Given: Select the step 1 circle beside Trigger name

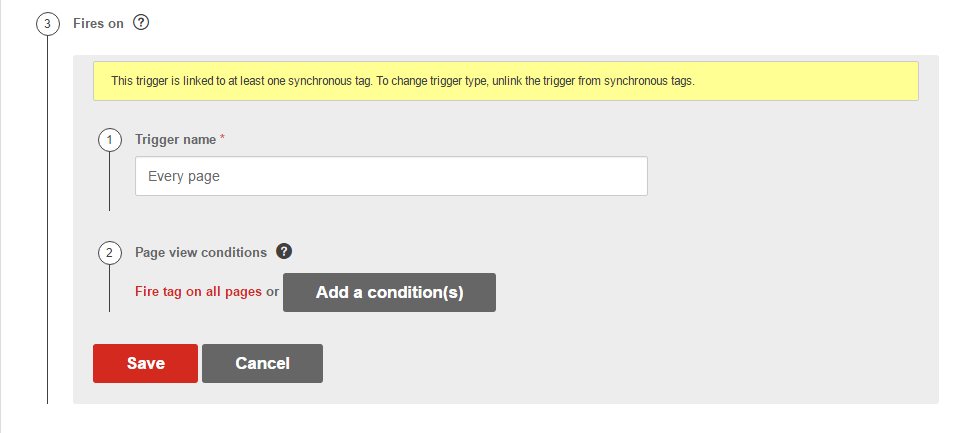Looking at the screenshot, I should point(109,140).
